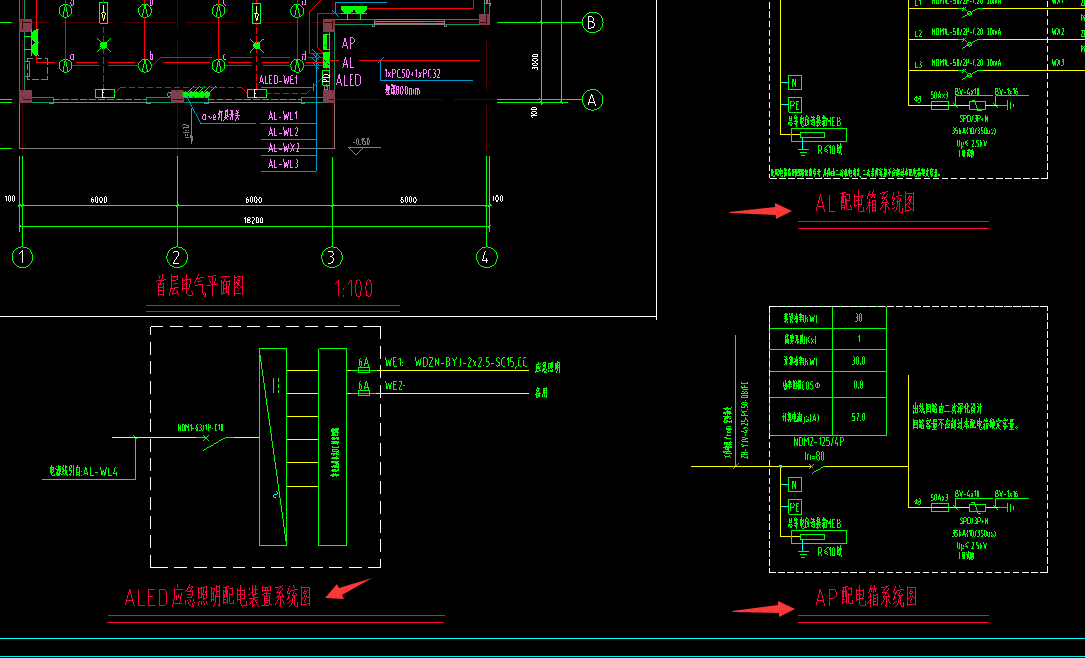Select the In=80 rating text
1085x658 pixels.
click(x=814, y=456)
